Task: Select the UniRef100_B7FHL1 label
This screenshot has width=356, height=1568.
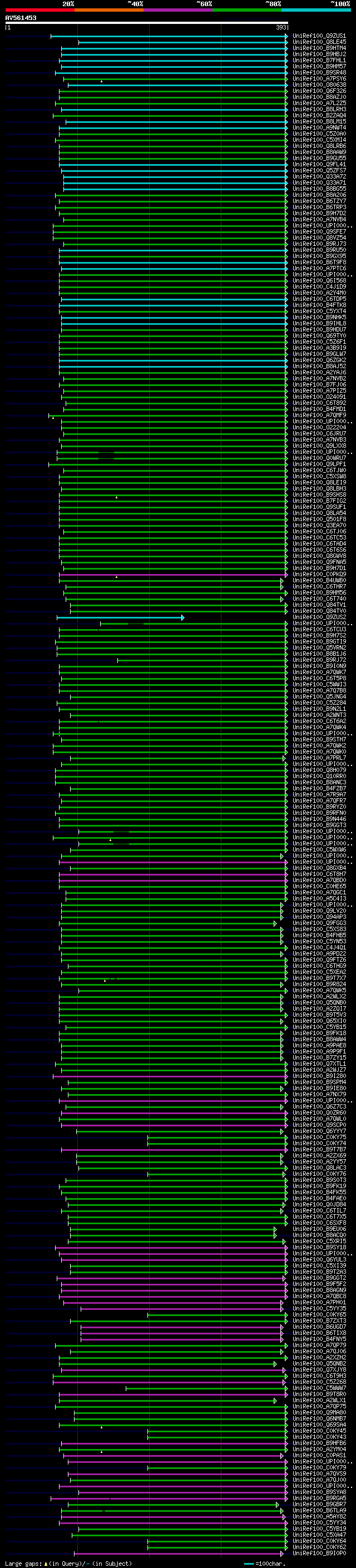Action: pos(319,61)
